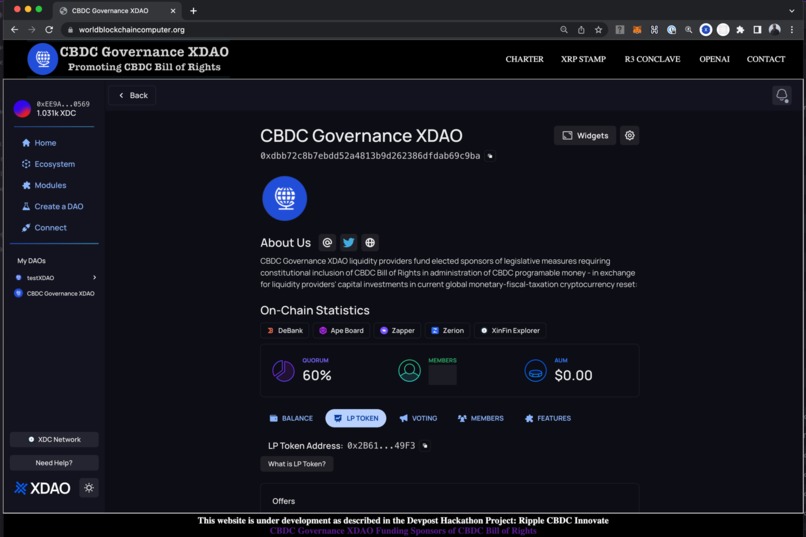The image size is (806, 537).
Task: Click the browser zoom magnifier icon
Action: (x=564, y=30)
